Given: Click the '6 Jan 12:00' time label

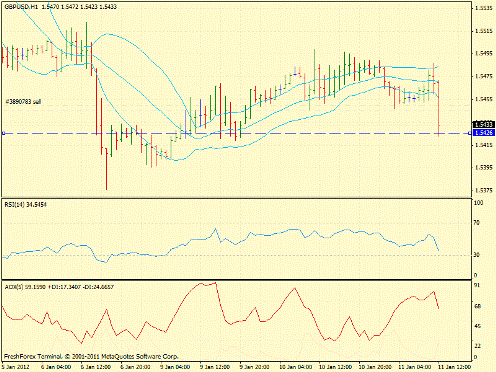Looking at the screenshot, I should (95, 367).
